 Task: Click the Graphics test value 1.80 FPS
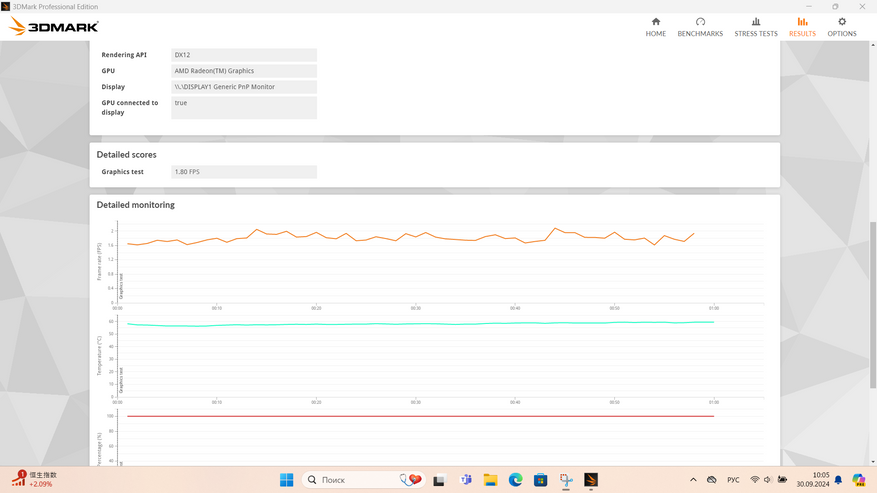coord(244,172)
